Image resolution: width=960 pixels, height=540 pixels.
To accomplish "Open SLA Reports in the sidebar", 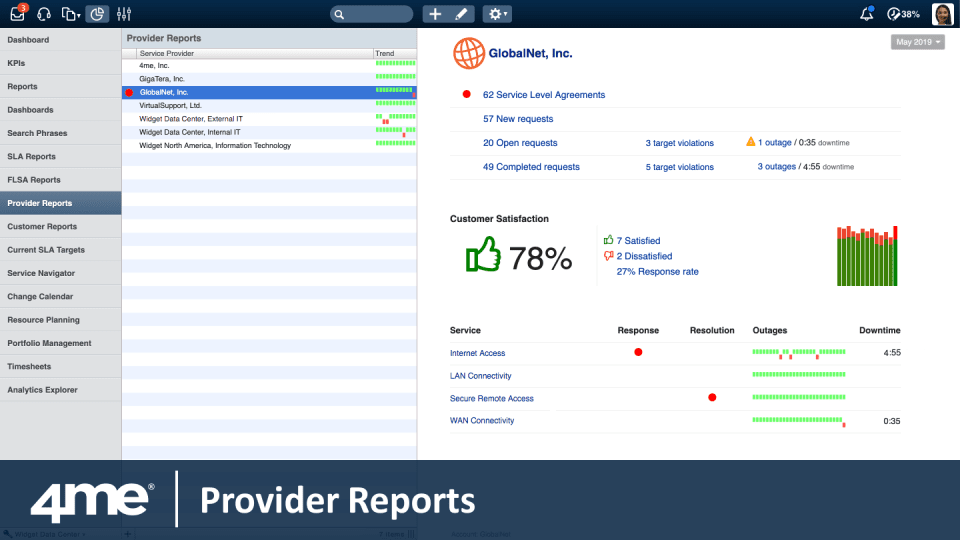I will pos(32,157).
